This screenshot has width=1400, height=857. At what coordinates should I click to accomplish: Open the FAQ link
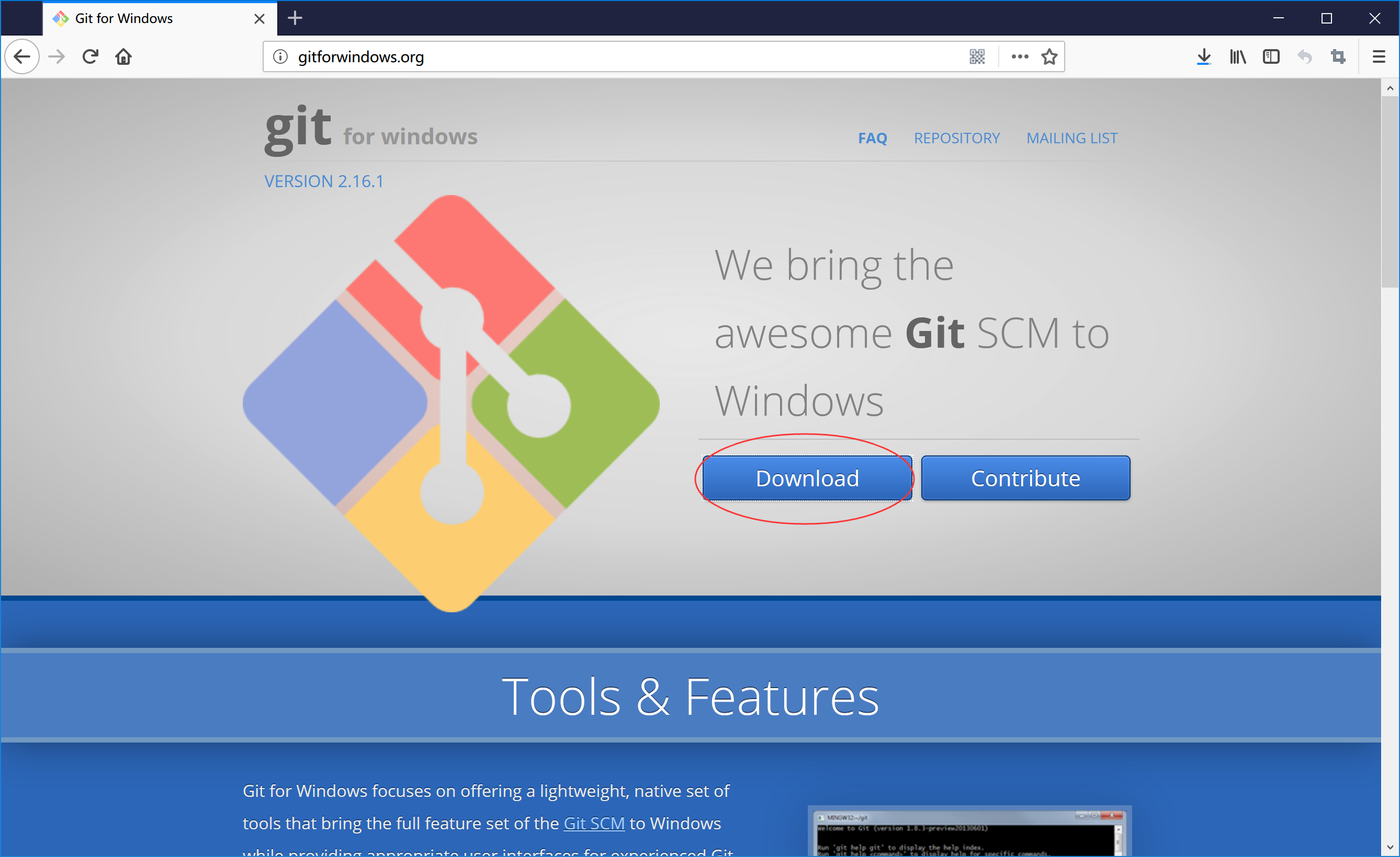(x=872, y=138)
